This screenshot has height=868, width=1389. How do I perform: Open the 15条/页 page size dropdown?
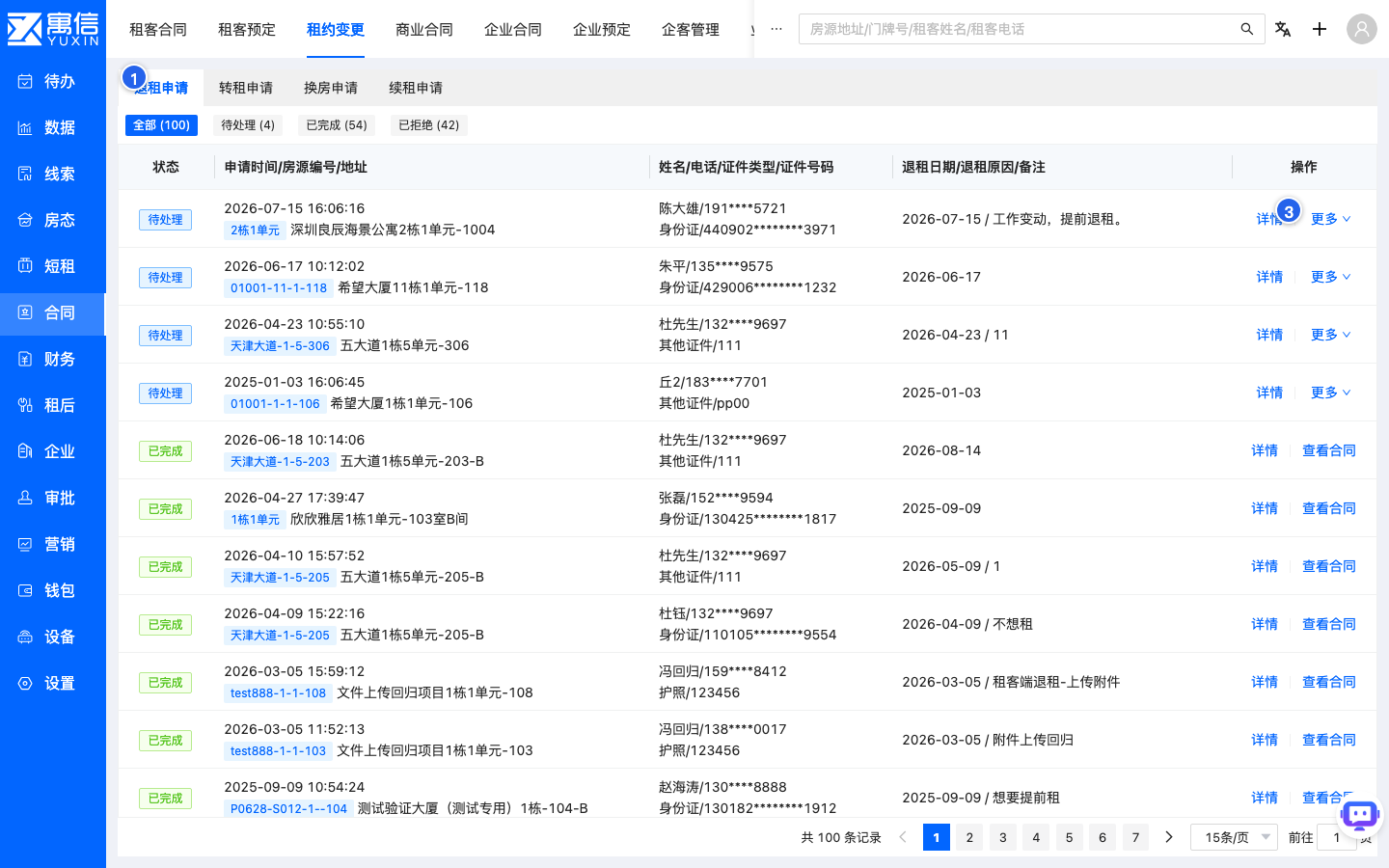(1235, 837)
